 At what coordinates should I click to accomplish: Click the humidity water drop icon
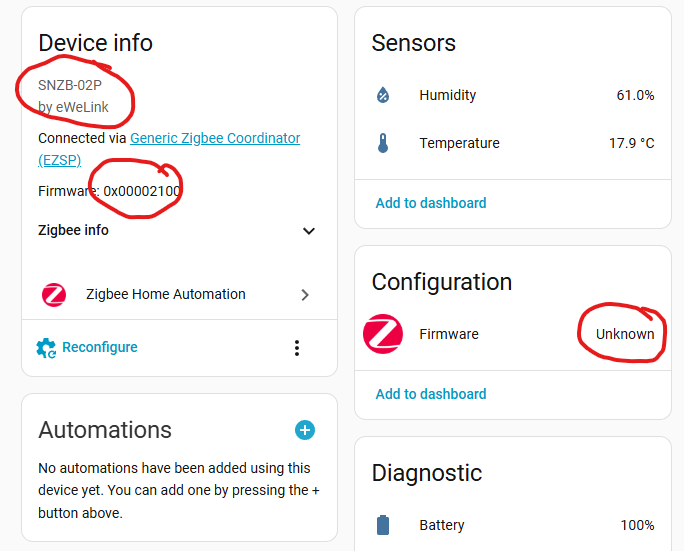tap(382, 96)
